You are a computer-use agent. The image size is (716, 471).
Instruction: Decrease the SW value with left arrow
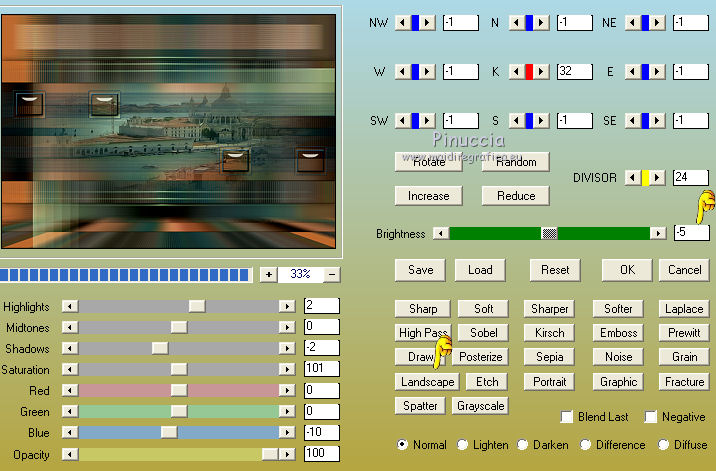click(x=402, y=121)
